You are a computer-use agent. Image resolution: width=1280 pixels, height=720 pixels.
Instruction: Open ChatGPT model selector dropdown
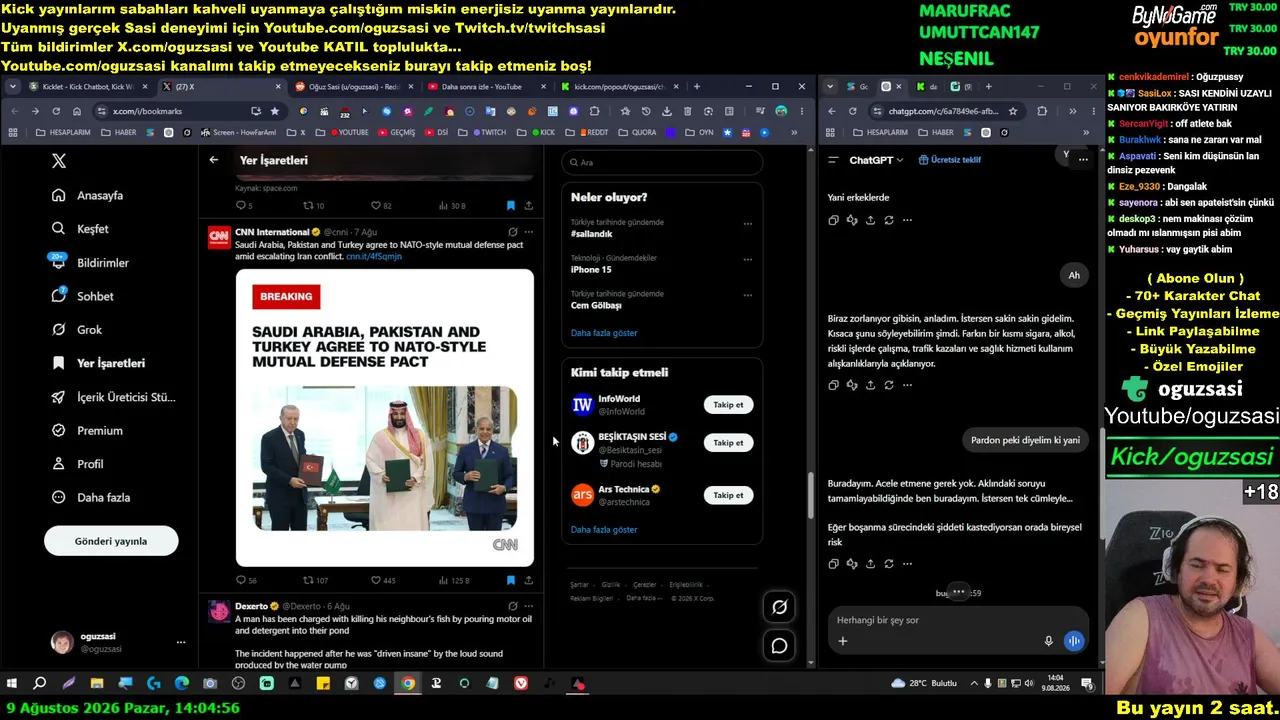click(876, 160)
